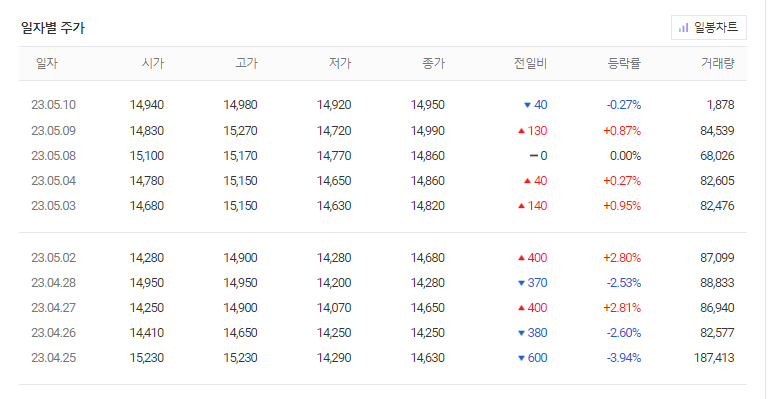The width and height of the screenshot is (771, 399).
Task: Select the date 23.05.04
Action: (x=54, y=181)
